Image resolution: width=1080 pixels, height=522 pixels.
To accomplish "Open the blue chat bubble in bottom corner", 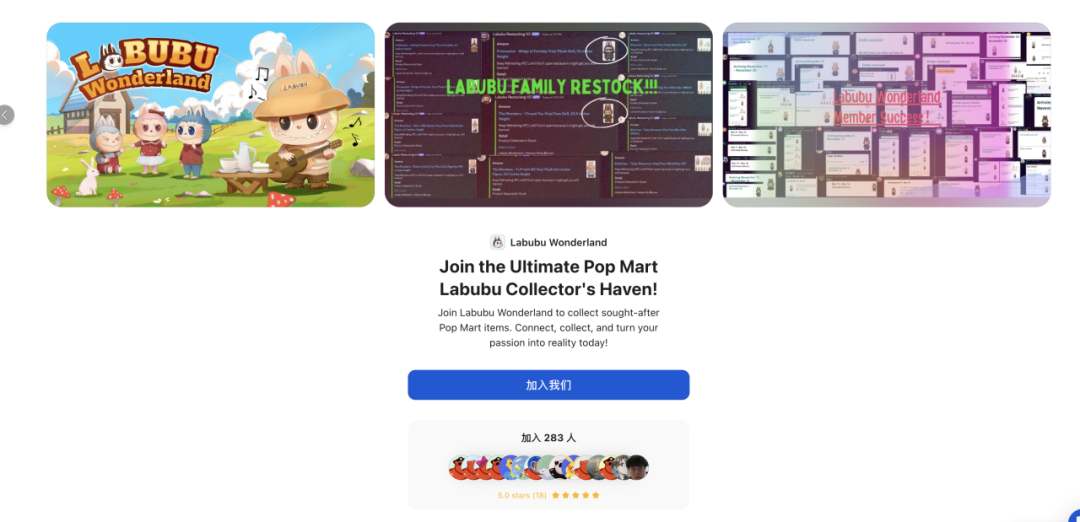I will coord(1074,516).
